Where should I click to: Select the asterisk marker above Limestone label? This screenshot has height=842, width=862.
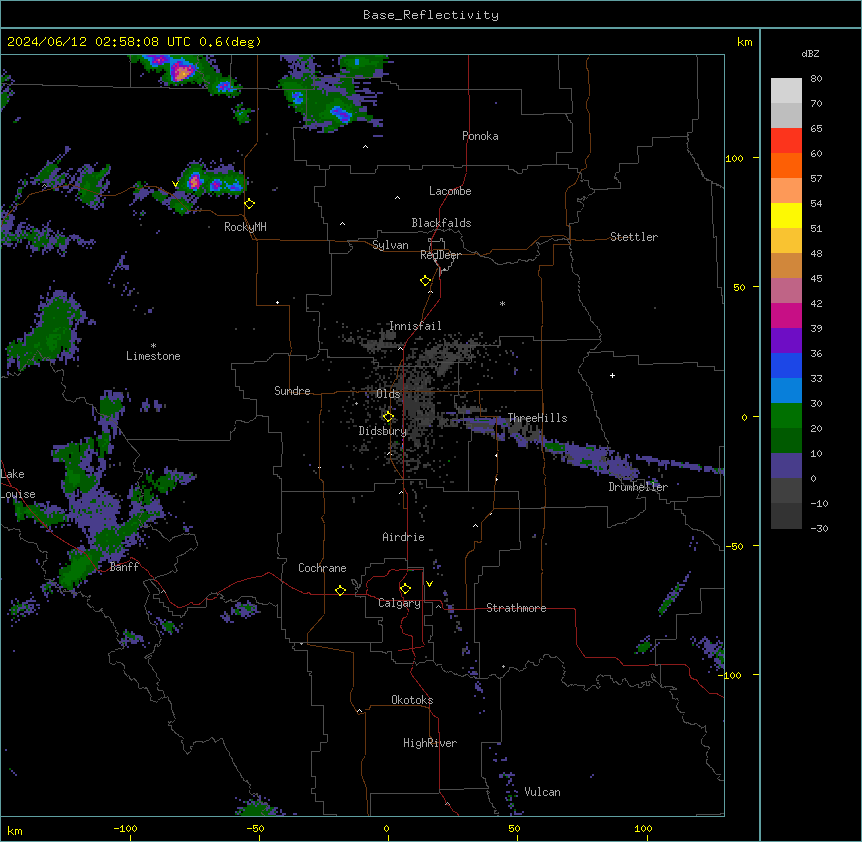(x=153, y=346)
